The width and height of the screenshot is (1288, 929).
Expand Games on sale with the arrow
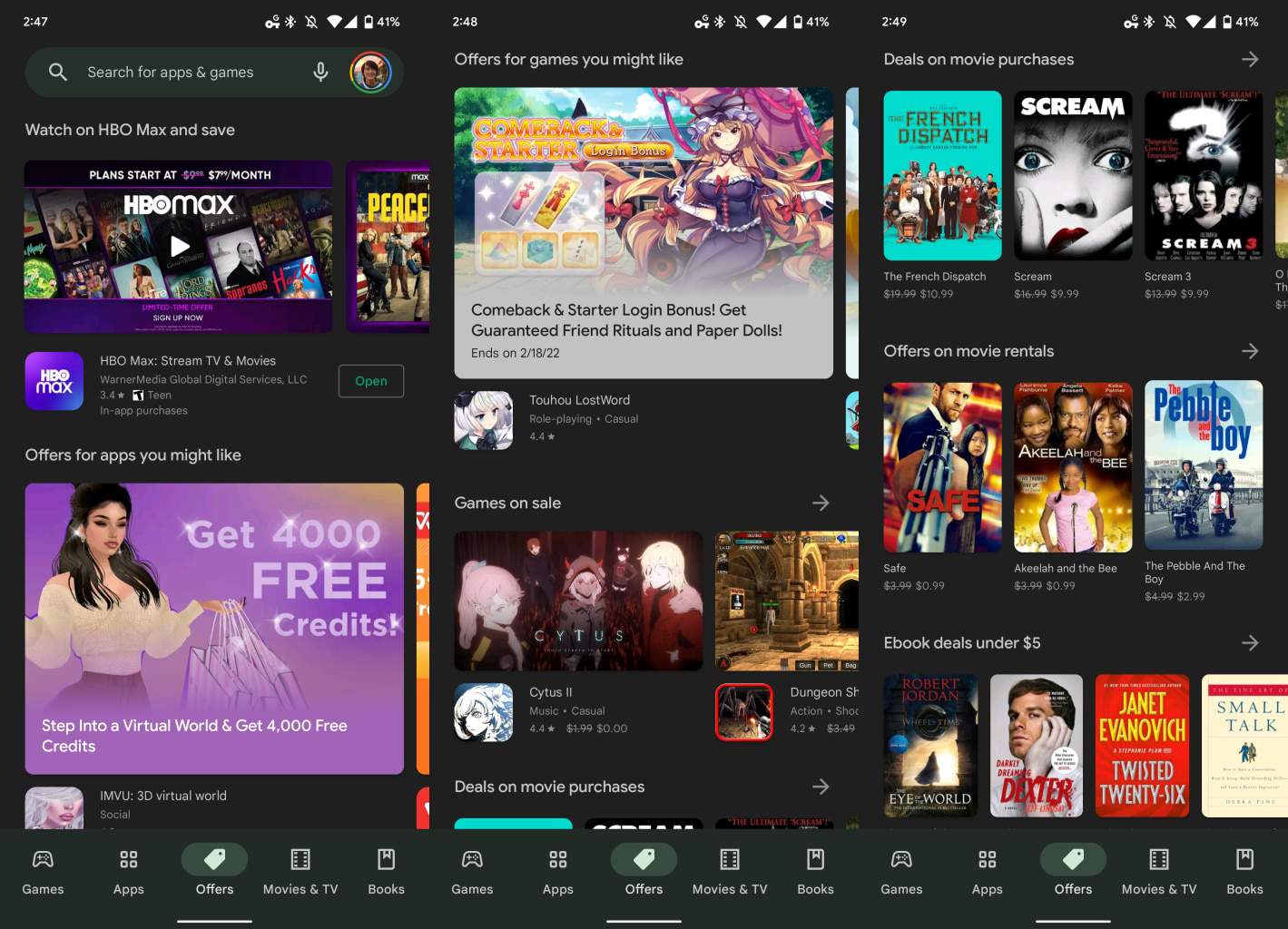tap(821, 503)
